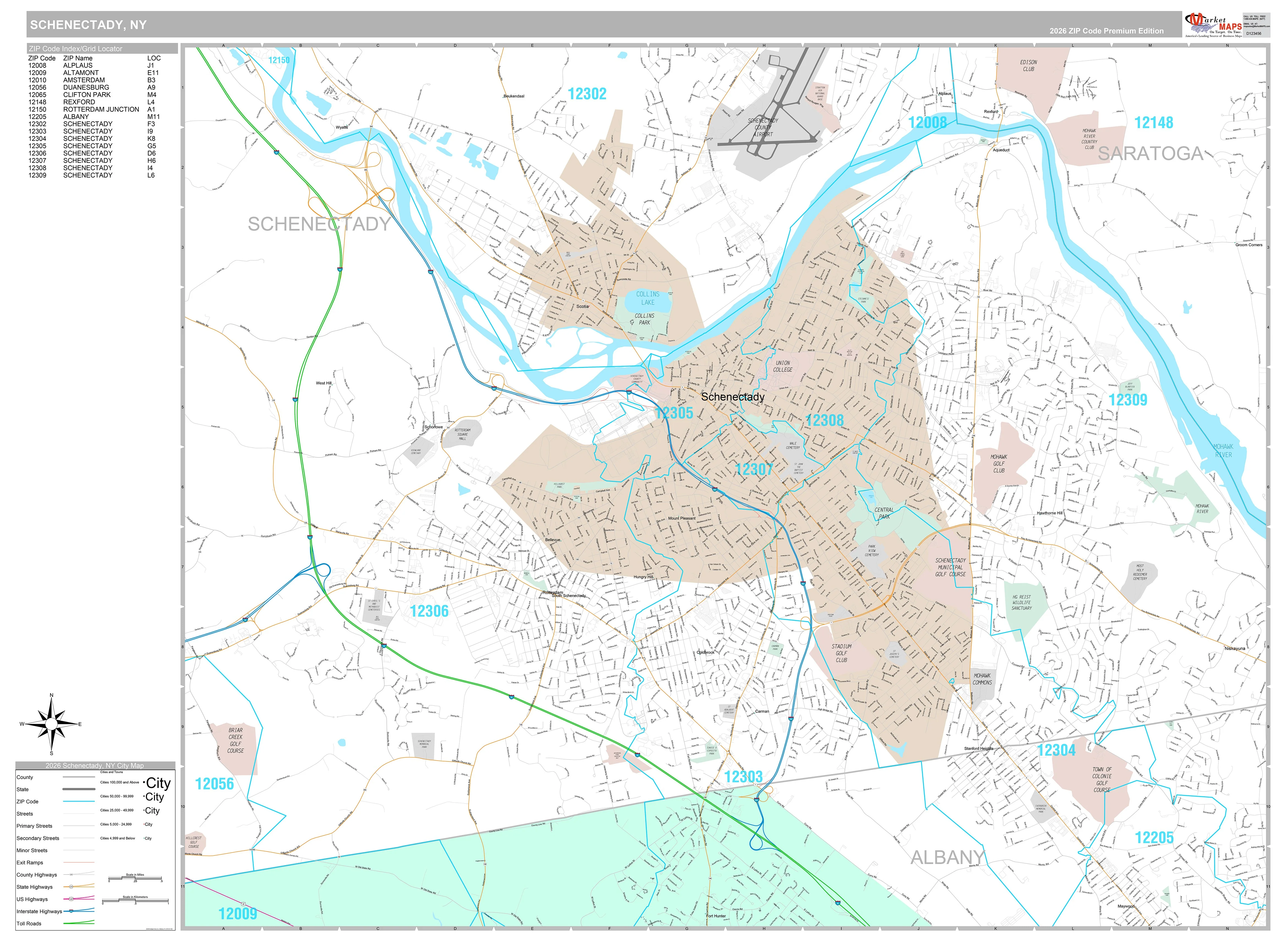The image size is (1288, 943).
Task: Select the 12010 AMSTERDAM index row
Action: 94,81
